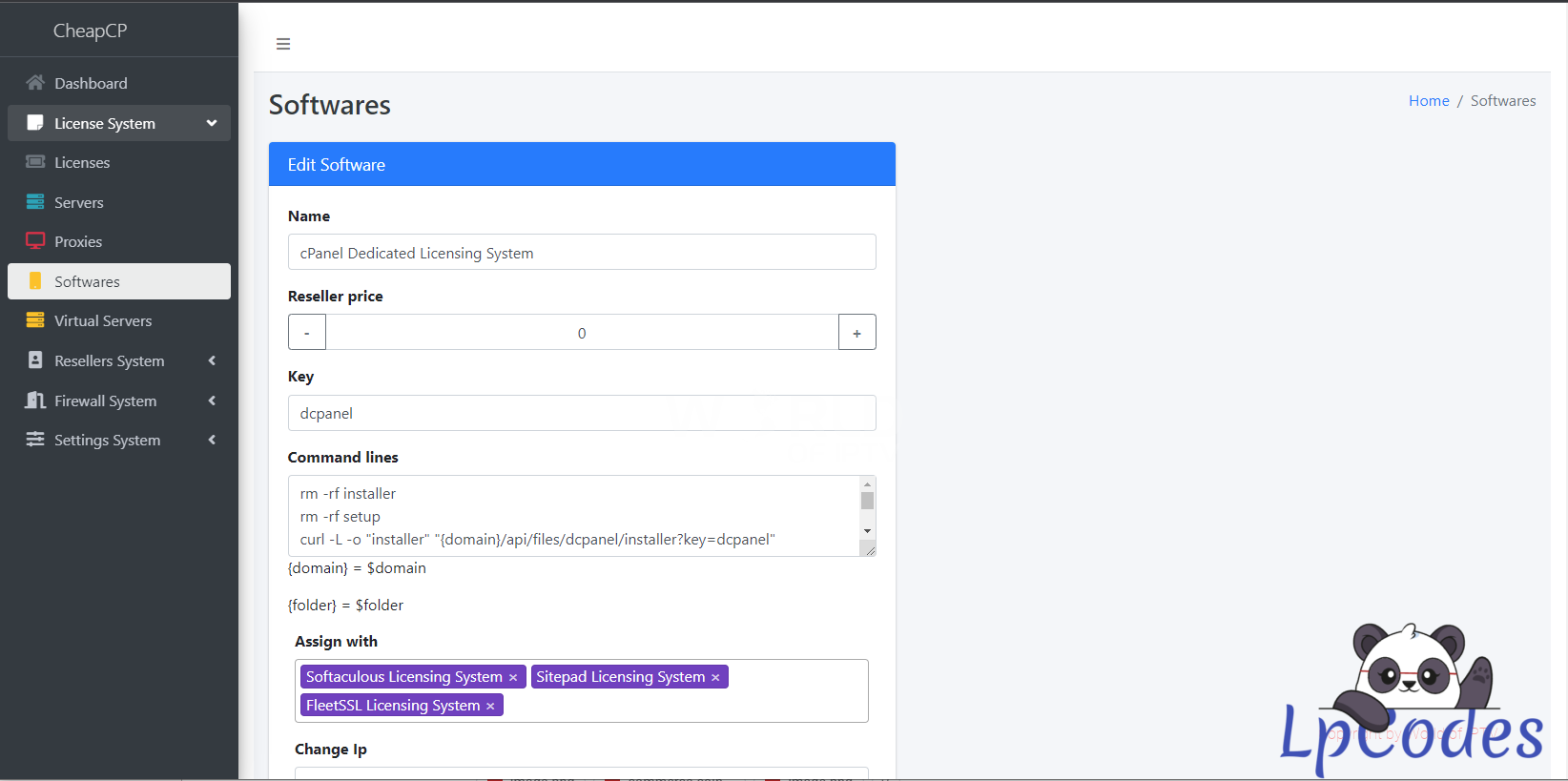Increase reseller price with plus button

coord(856,333)
